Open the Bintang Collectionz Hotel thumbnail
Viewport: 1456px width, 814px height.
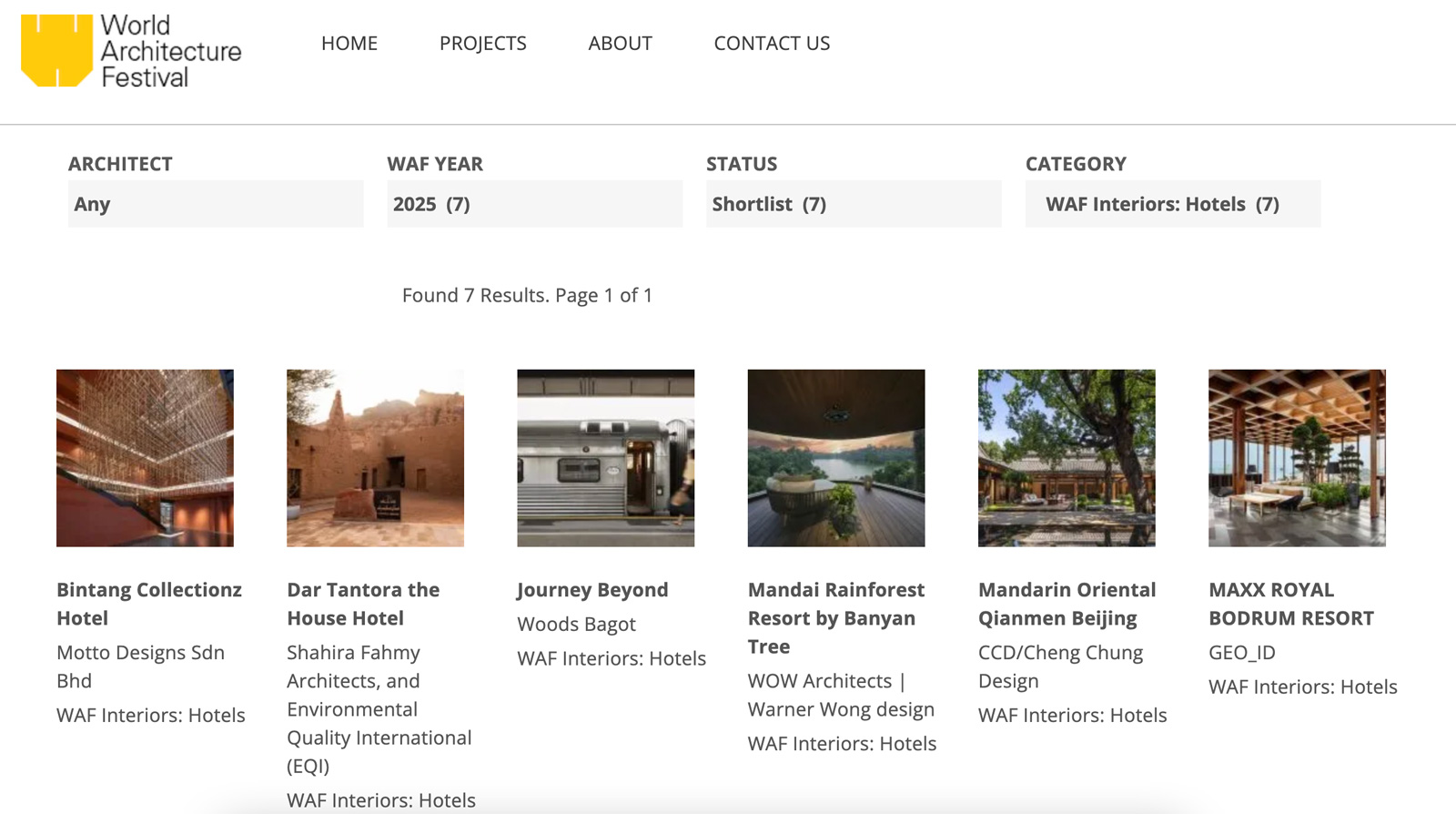click(145, 458)
